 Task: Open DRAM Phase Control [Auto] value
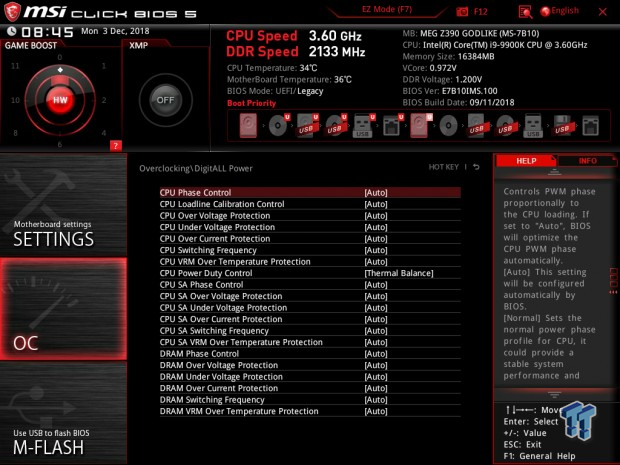376,353
